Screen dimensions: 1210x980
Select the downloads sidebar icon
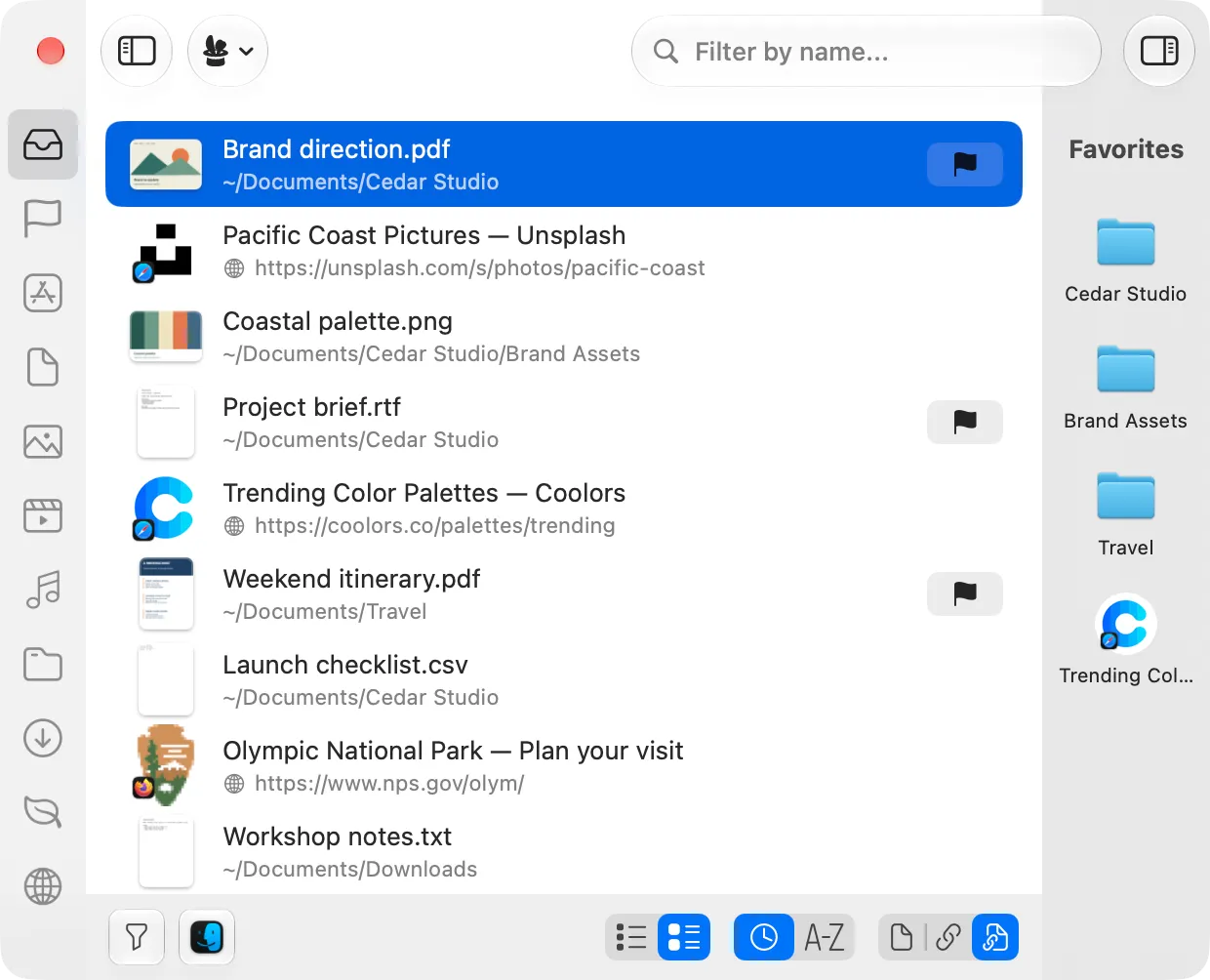pos(43,738)
